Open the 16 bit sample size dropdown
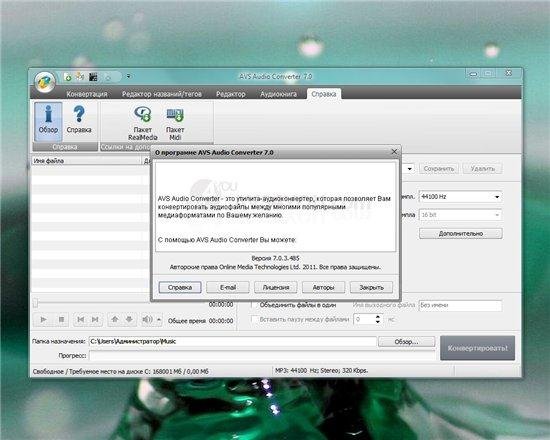The width and height of the screenshot is (550, 440). pos(460,215)
